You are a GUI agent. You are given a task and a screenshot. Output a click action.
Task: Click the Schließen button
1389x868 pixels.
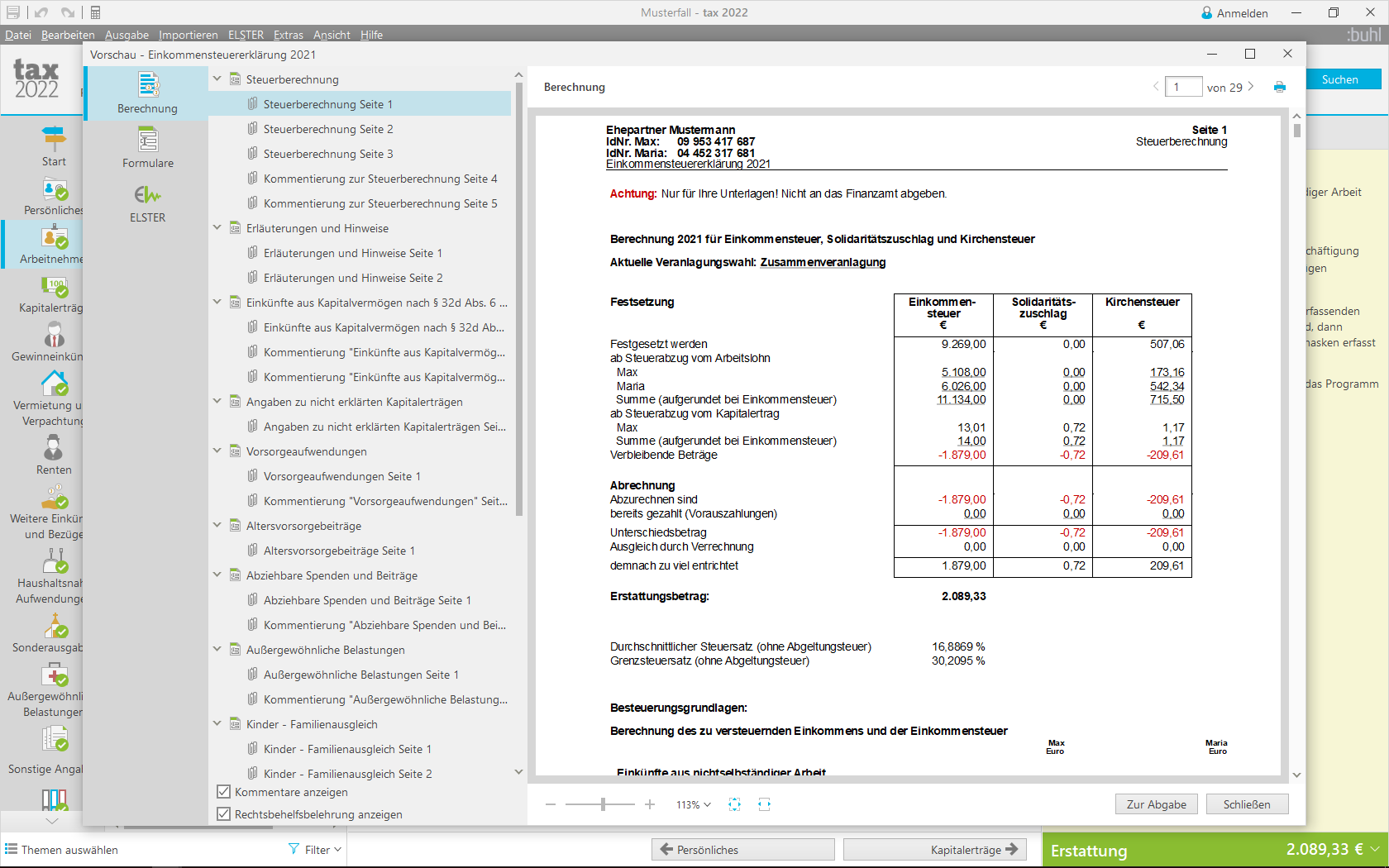1247,804
